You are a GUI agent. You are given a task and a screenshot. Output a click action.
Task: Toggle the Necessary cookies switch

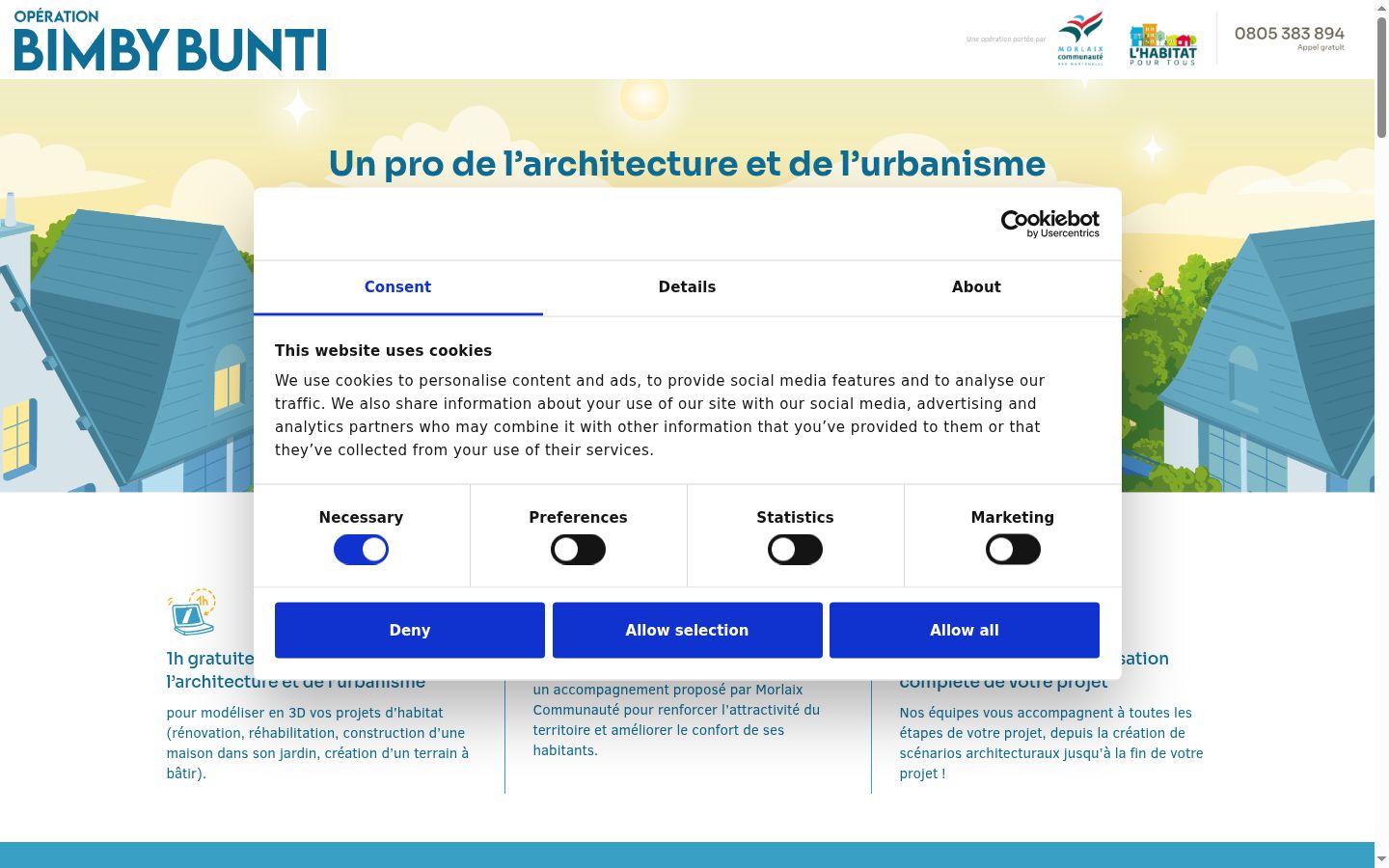click(361, 550)
